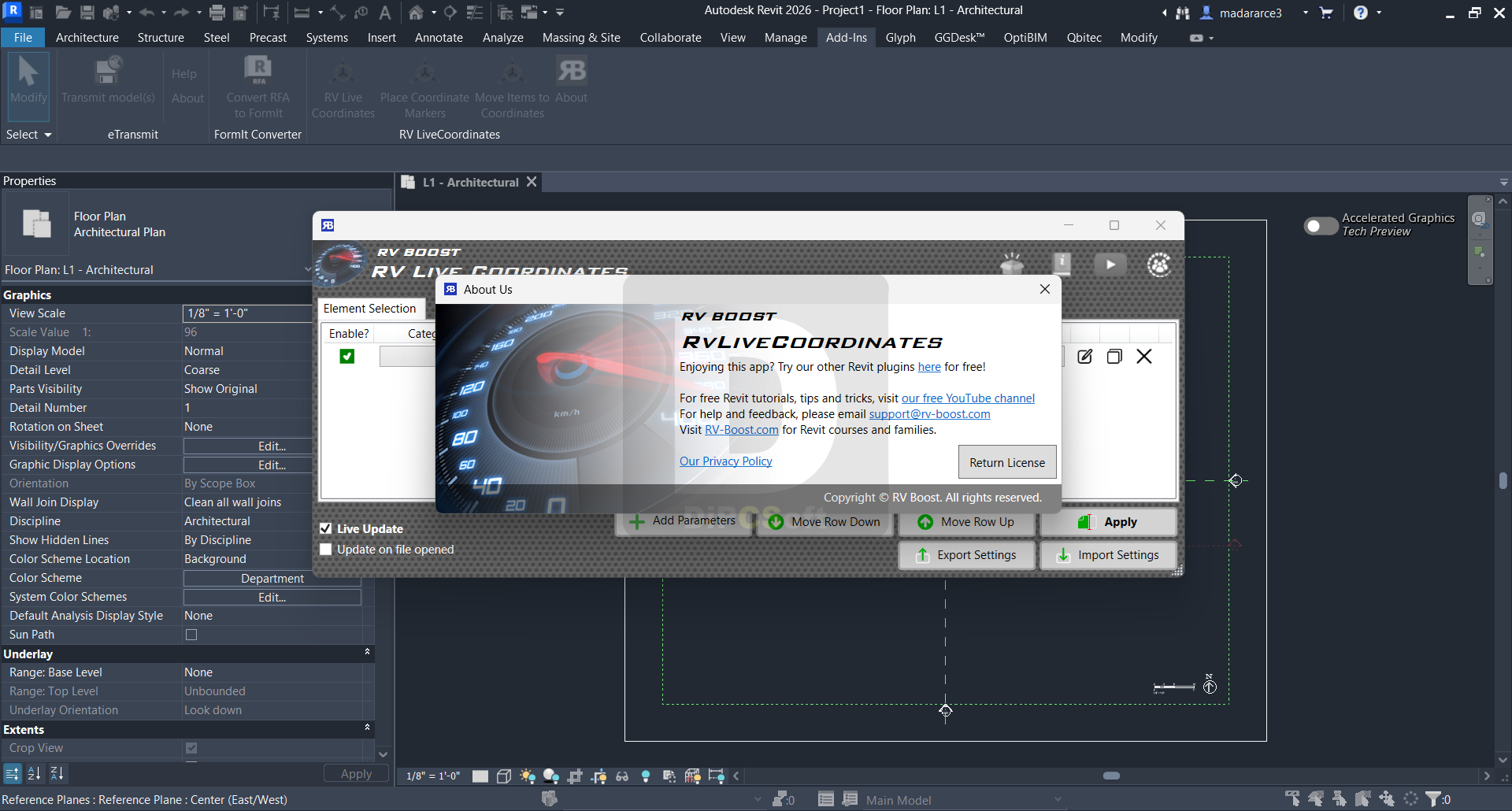Collapse the Underlay section in Properties
1512x811 pixels.
(x=367, y=653)
